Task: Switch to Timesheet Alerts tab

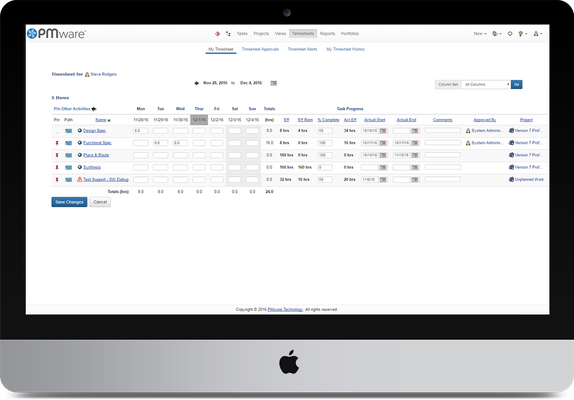Action: pyautogui.click(x=302, y=49)
